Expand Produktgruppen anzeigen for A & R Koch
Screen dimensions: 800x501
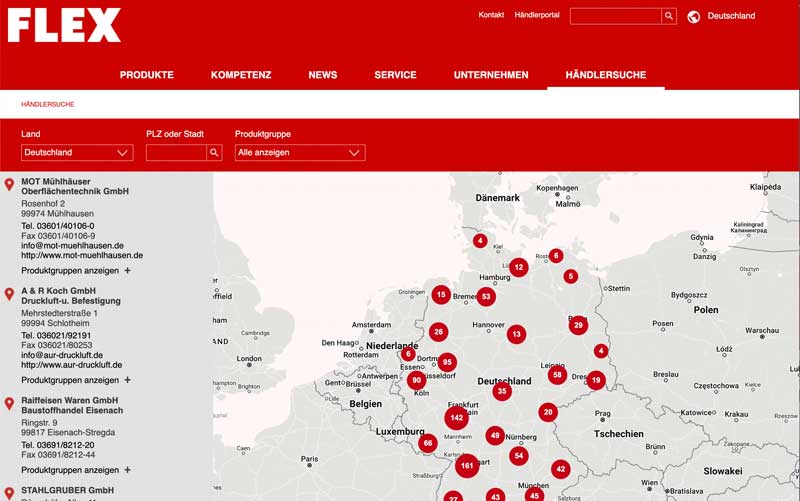(x=76, y=380)
